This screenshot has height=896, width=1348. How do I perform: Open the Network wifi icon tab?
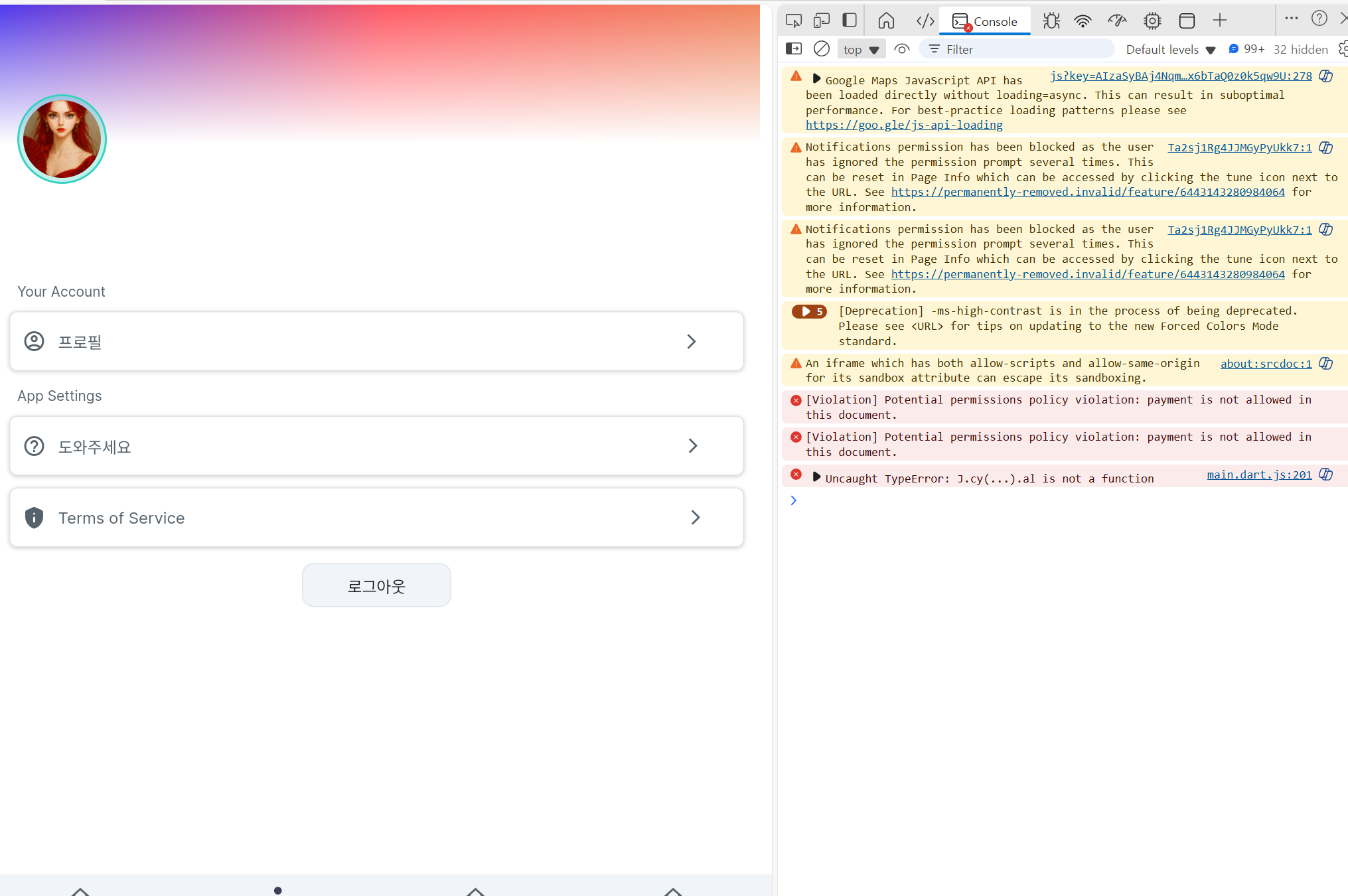pyautogui.click(x=1083, y=21)
